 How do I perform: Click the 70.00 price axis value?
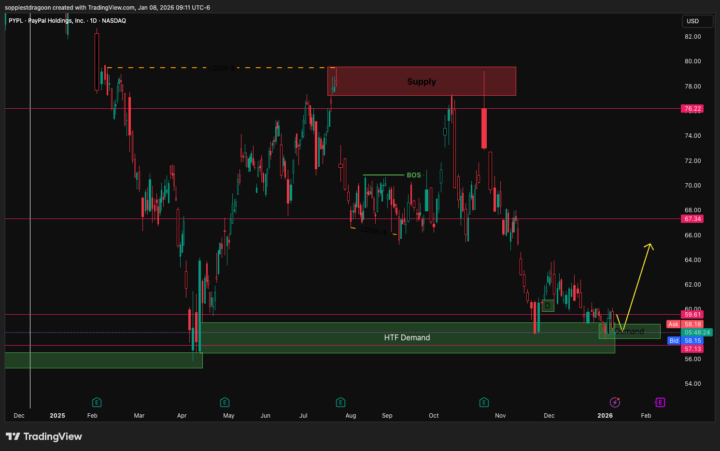(x=692, y=186)
